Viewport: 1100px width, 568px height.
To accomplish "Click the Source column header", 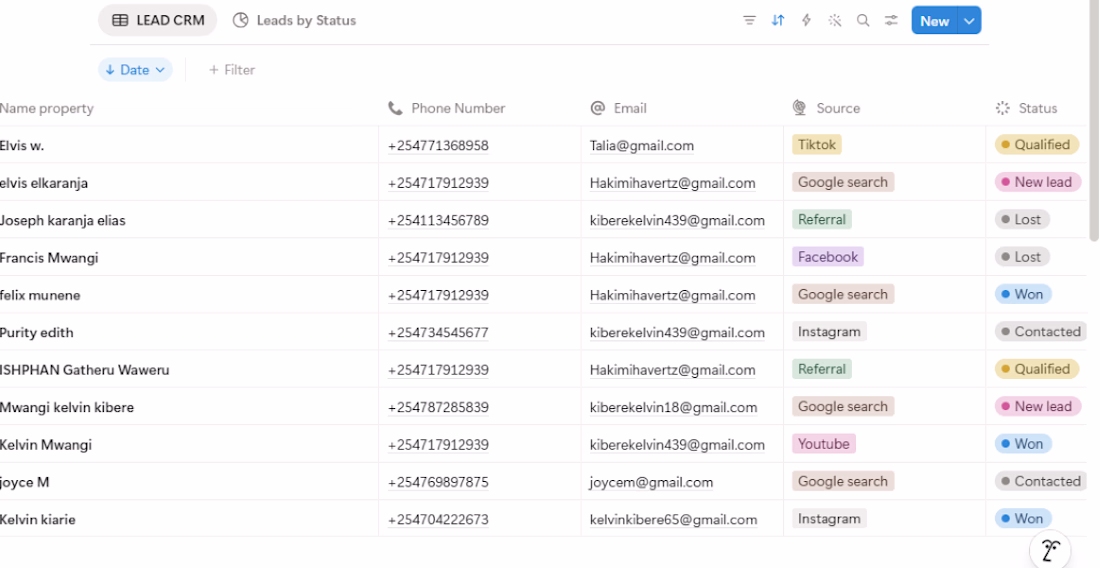I will [x=826, y=108].
